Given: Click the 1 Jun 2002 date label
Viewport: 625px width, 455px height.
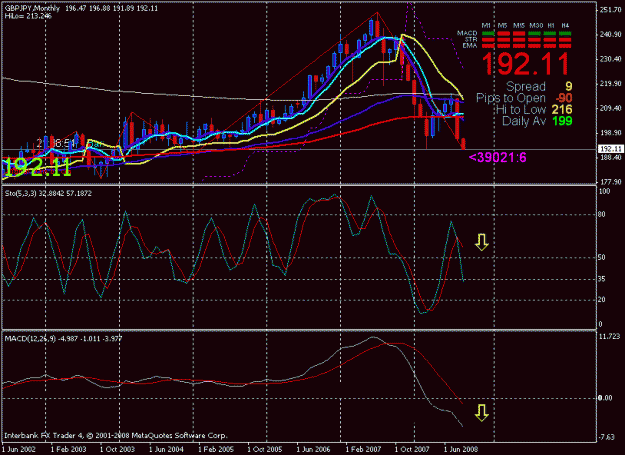Looking at the screenshot, I should pos(19,449).
